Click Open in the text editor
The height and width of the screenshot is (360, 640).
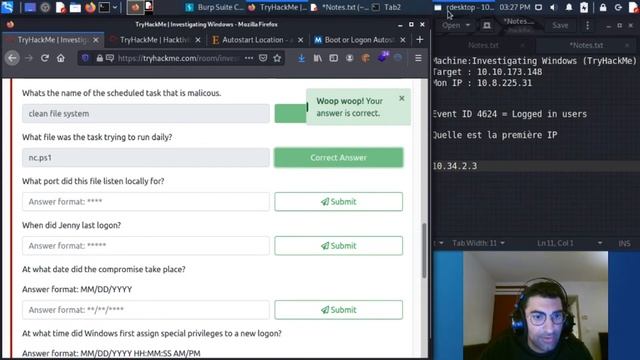pyautogui.click(x=451, y=25)
